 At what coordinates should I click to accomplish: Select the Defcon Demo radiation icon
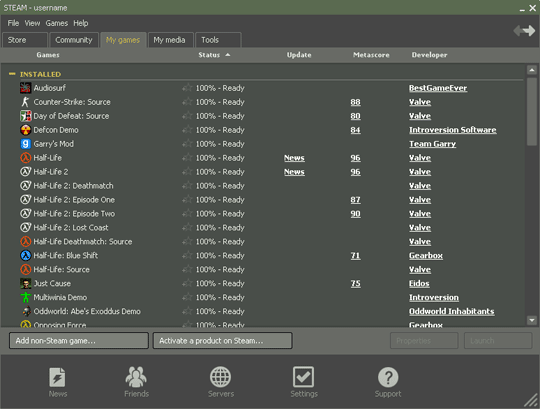point(25,130)
